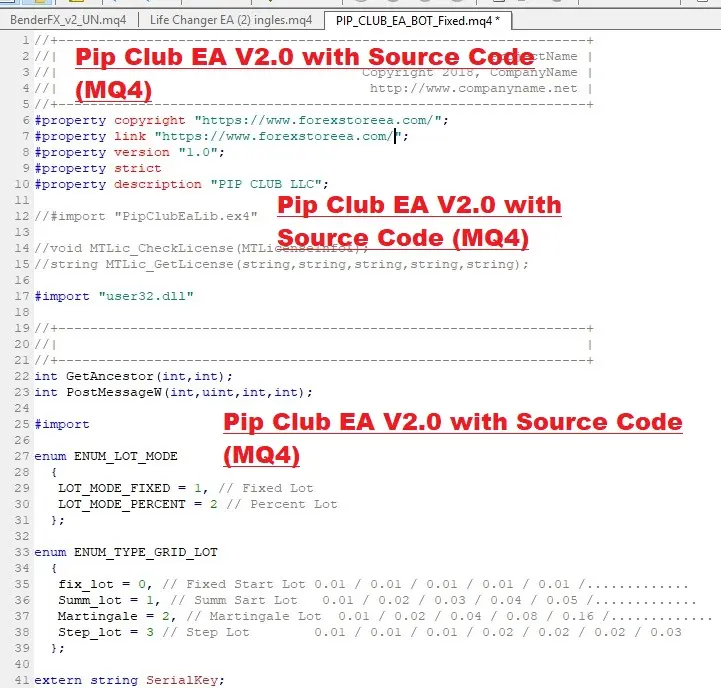721x688 pixels.
Task: Click the bare '#import' on line 25
Action: (62, 424)
